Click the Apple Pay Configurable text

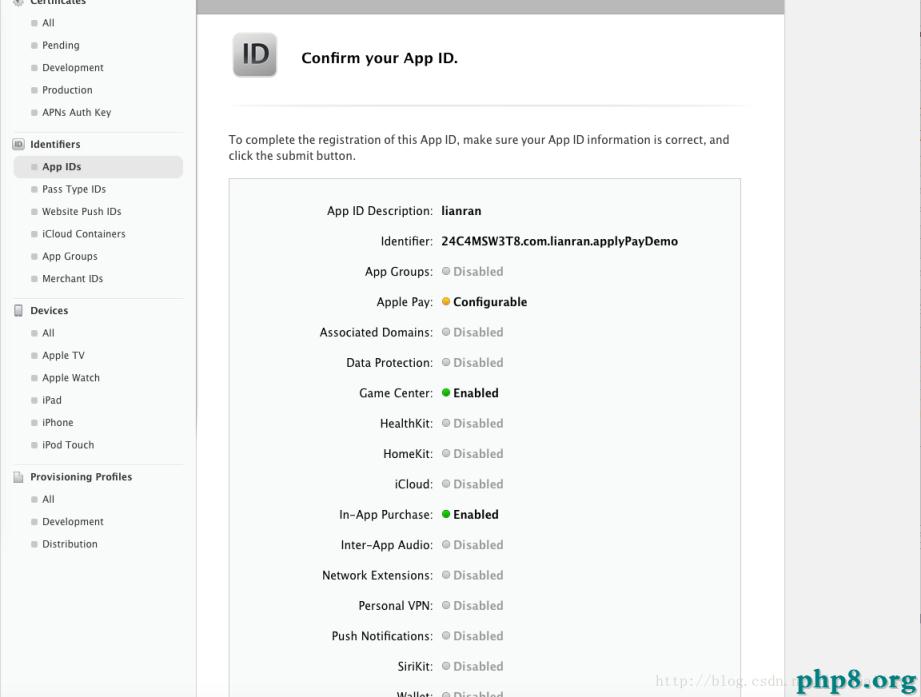point(490,302)
